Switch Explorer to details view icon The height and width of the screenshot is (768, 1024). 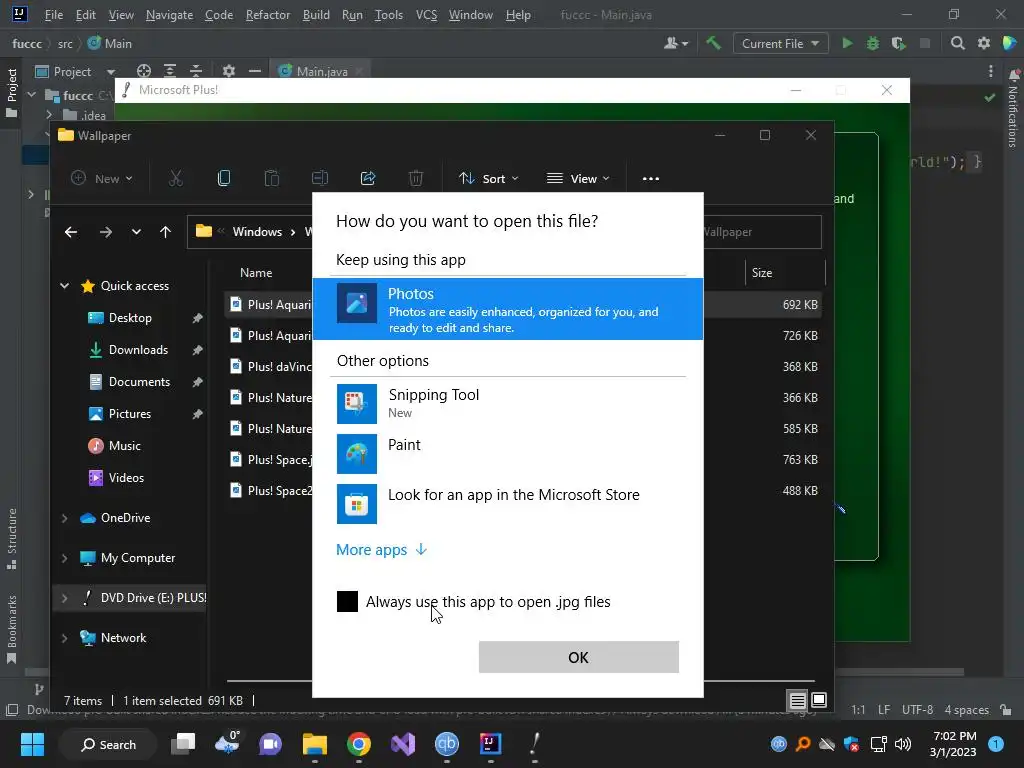click(797, 701)
